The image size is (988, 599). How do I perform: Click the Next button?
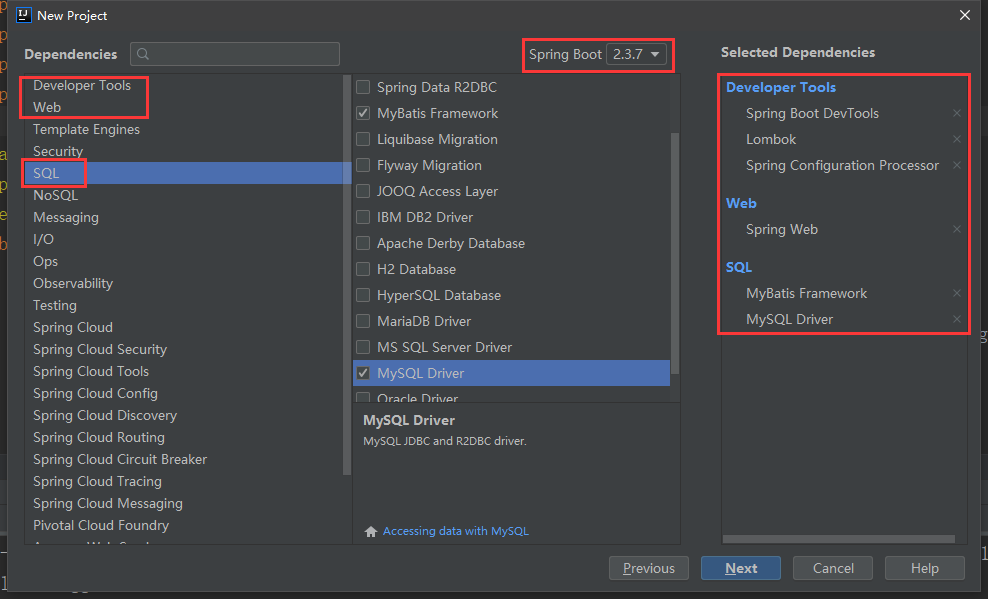741,568
